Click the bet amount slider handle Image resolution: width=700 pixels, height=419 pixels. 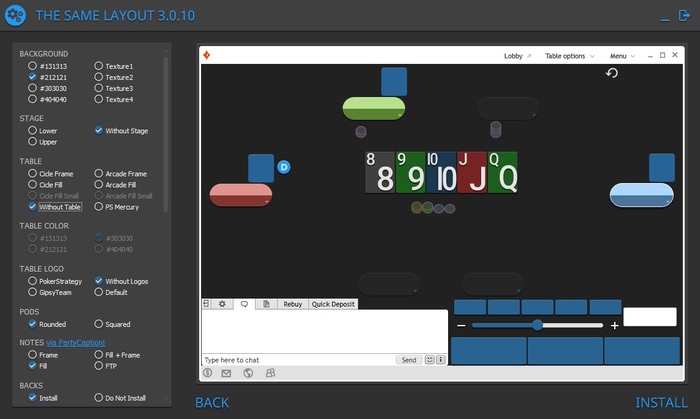pos(538,325)
